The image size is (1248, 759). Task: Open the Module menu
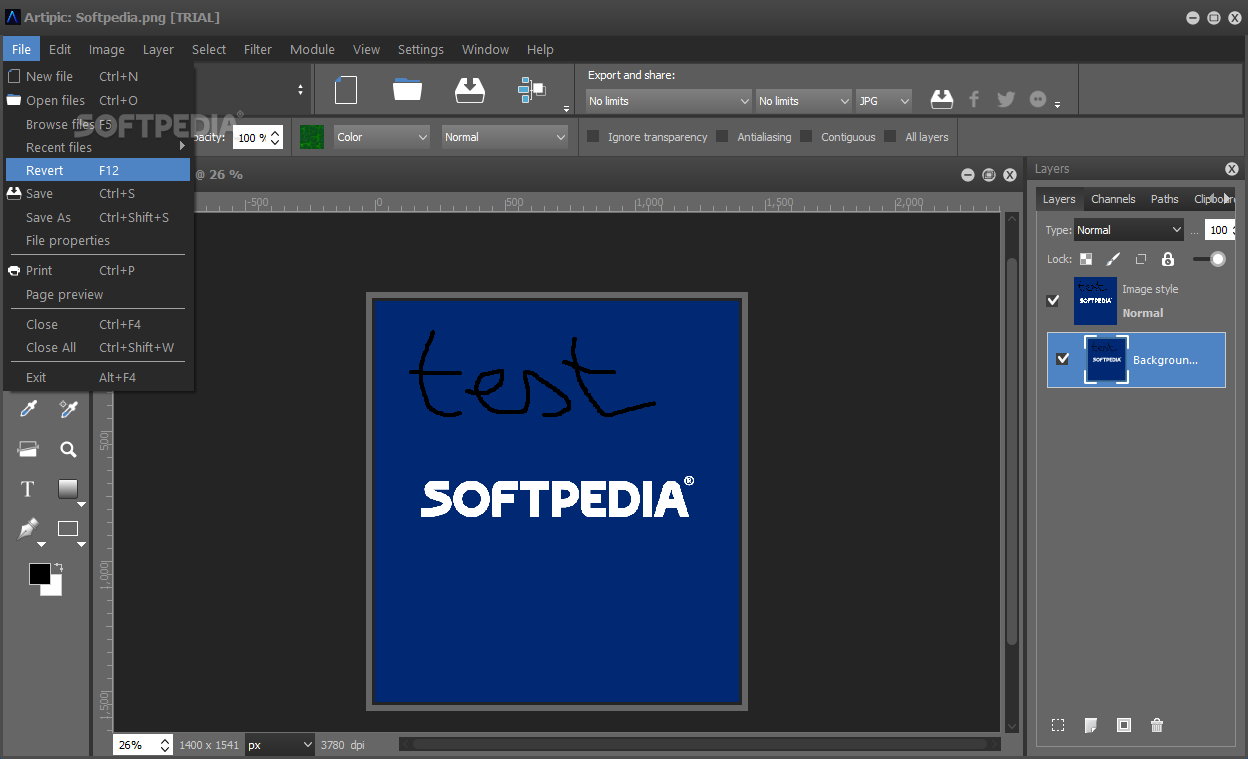click(x=312, y=49)
